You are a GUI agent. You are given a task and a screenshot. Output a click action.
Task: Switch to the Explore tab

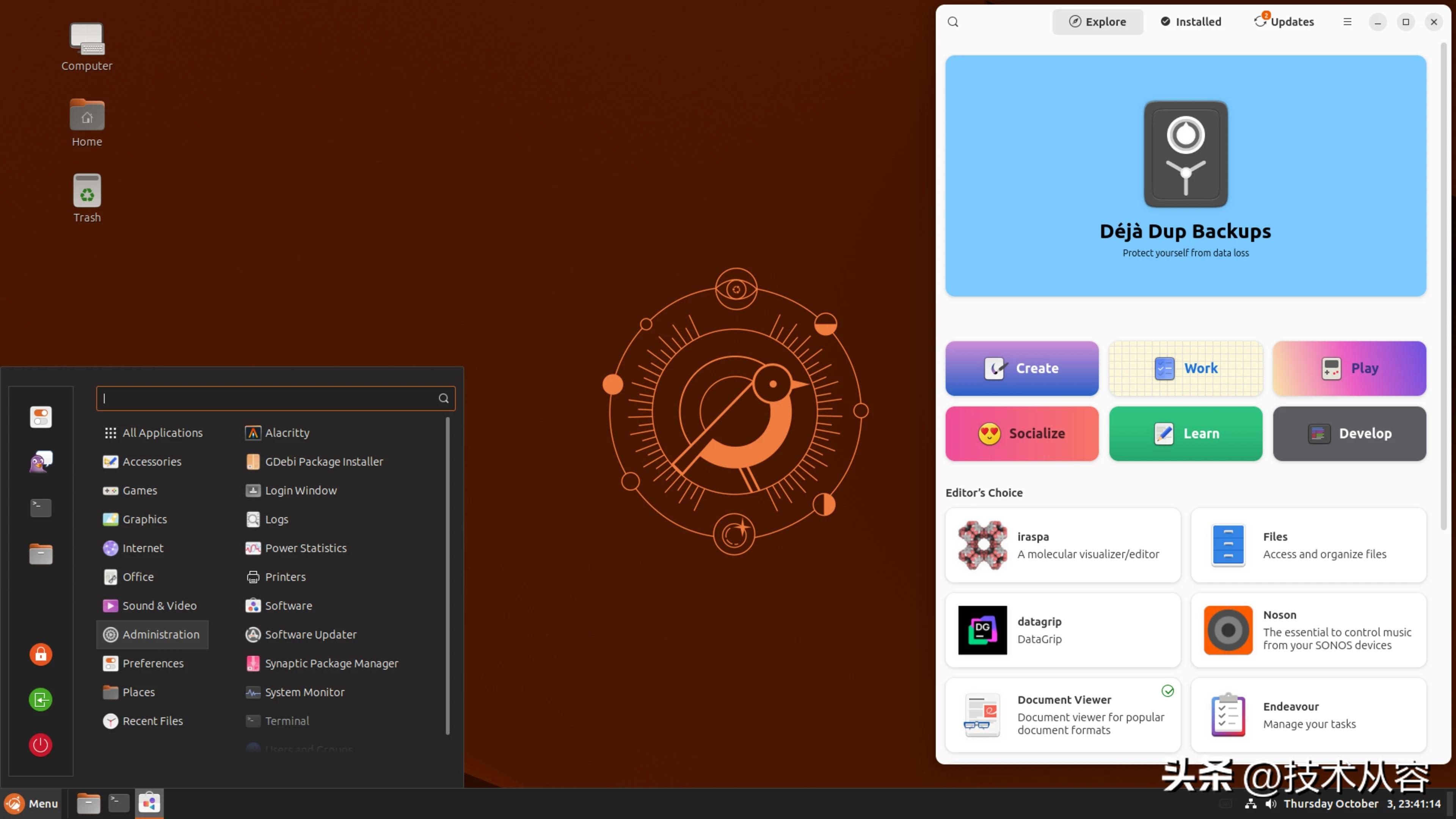tap(1097, 22)
